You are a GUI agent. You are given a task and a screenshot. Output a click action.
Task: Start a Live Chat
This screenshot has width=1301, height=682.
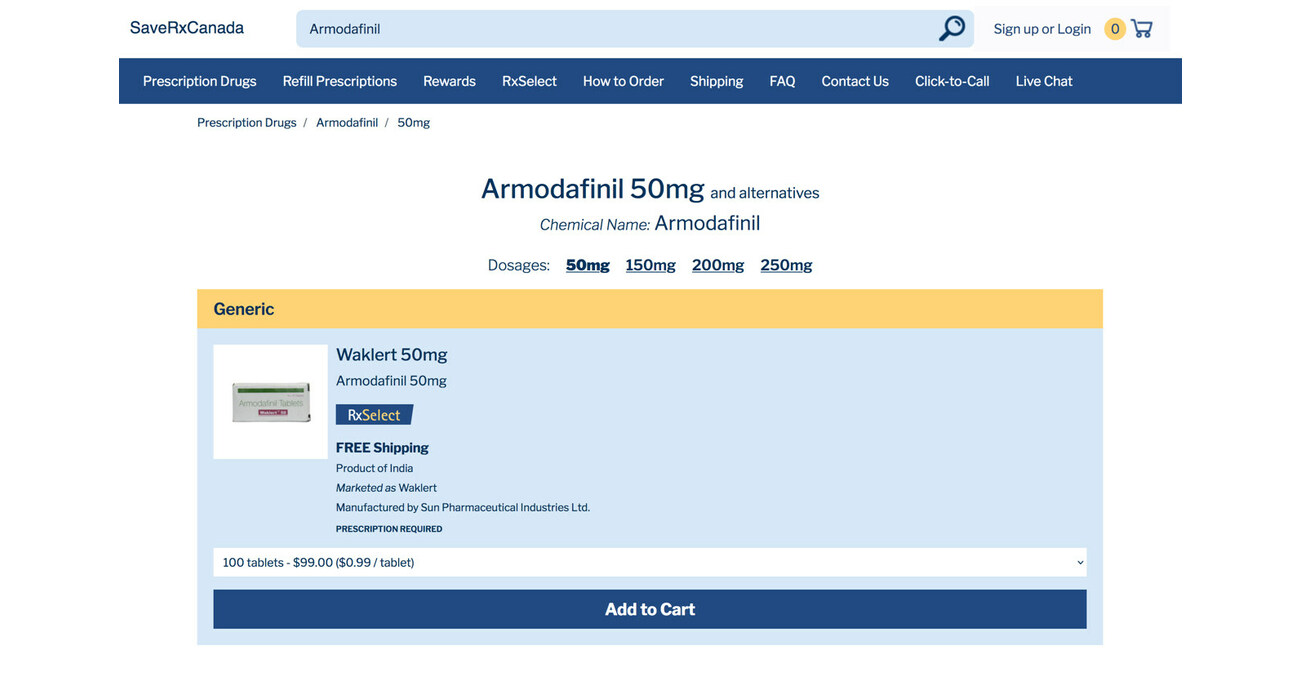(x=1044, y=81)
